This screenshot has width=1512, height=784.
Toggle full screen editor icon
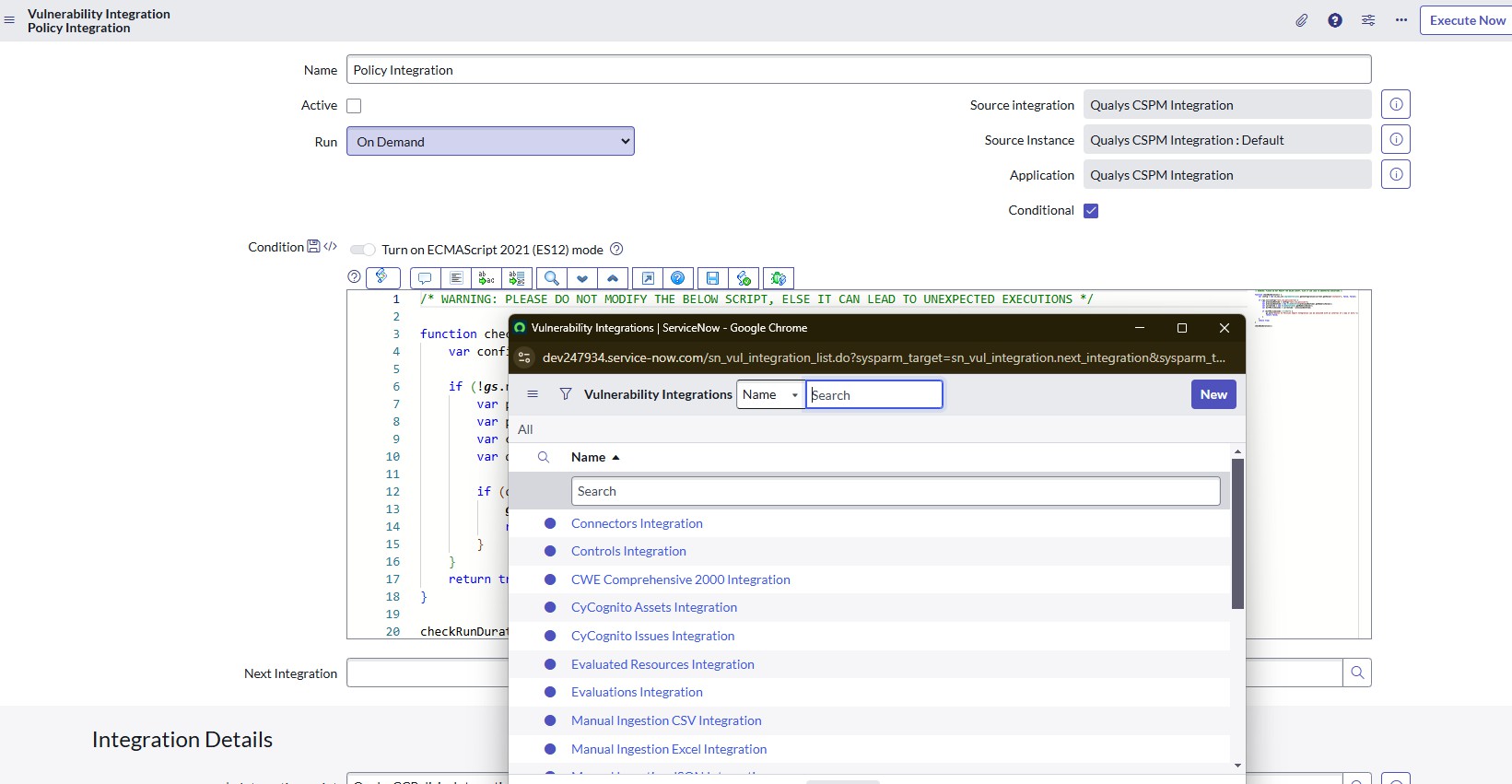click(x=648, y=278)
